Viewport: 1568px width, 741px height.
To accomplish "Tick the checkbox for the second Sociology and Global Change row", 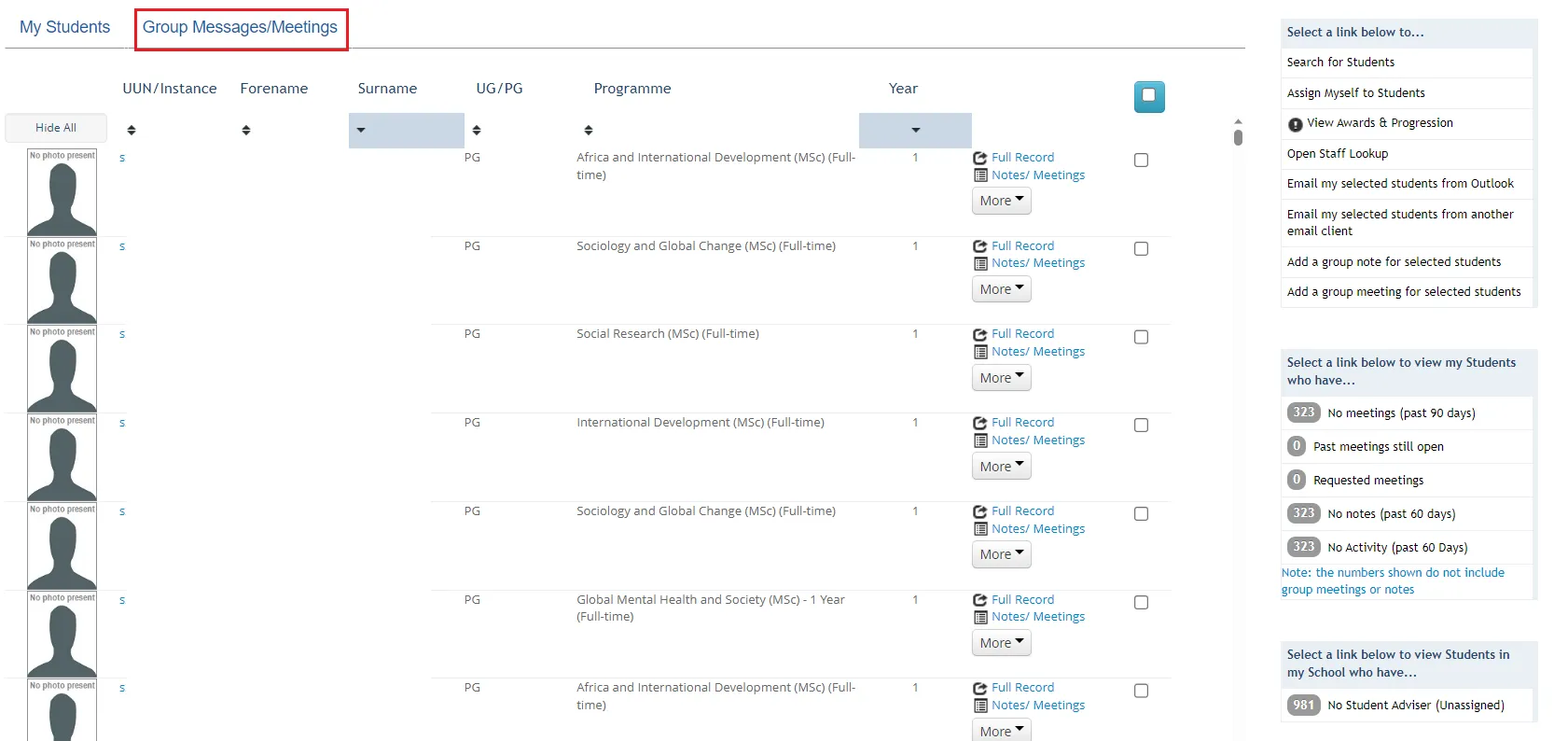I will click(1141, 514).
